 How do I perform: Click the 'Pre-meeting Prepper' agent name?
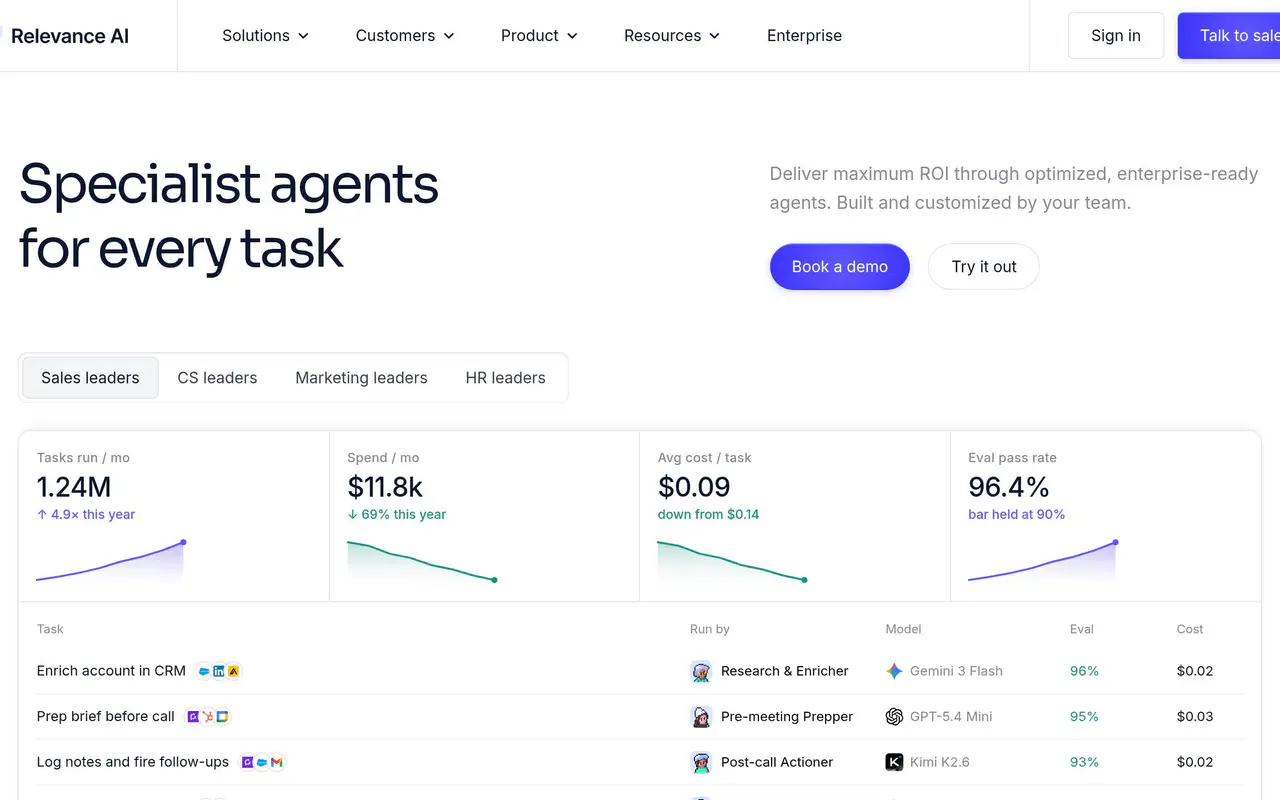click(787, 717)
